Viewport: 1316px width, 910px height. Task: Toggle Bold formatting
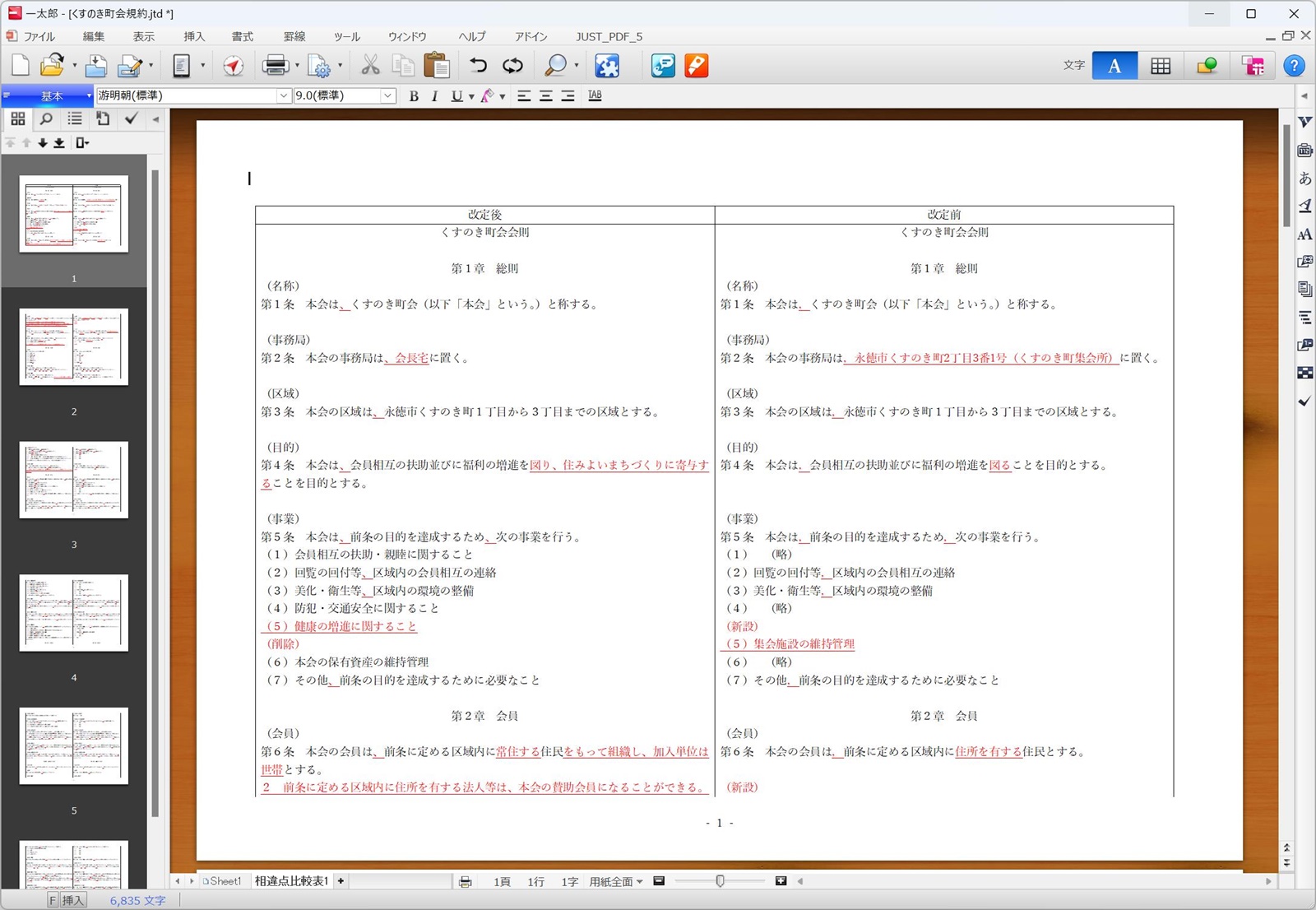(x=414, y=96)
